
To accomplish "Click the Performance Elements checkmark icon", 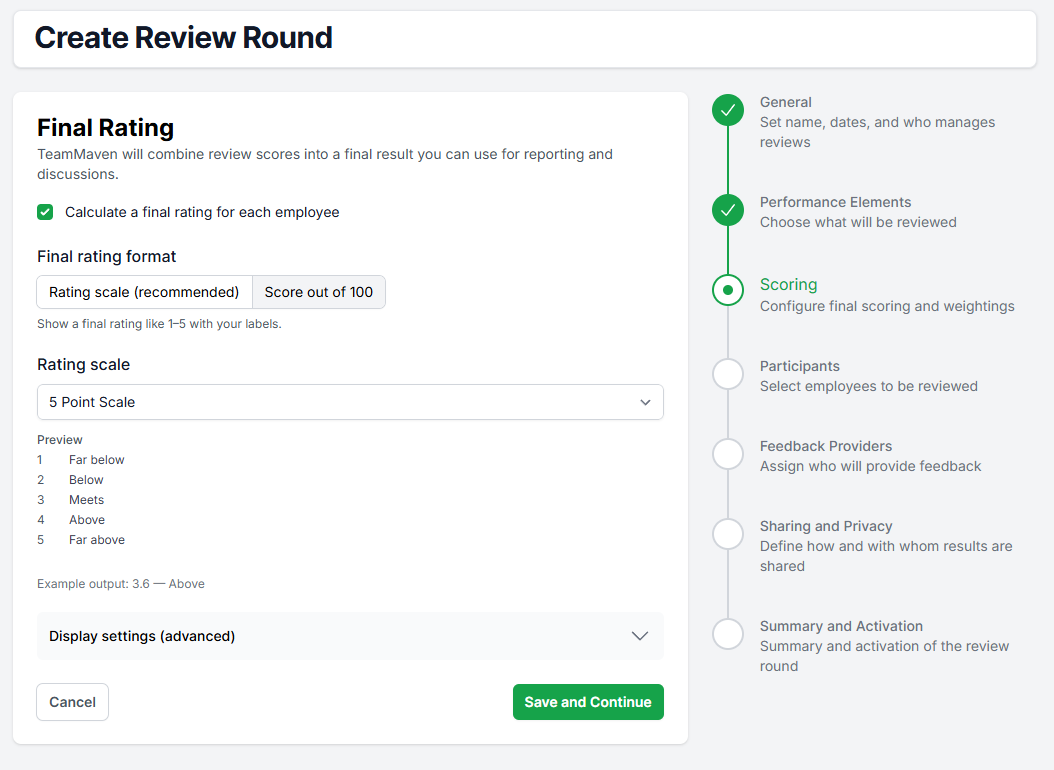I will [x=728, y=210].
